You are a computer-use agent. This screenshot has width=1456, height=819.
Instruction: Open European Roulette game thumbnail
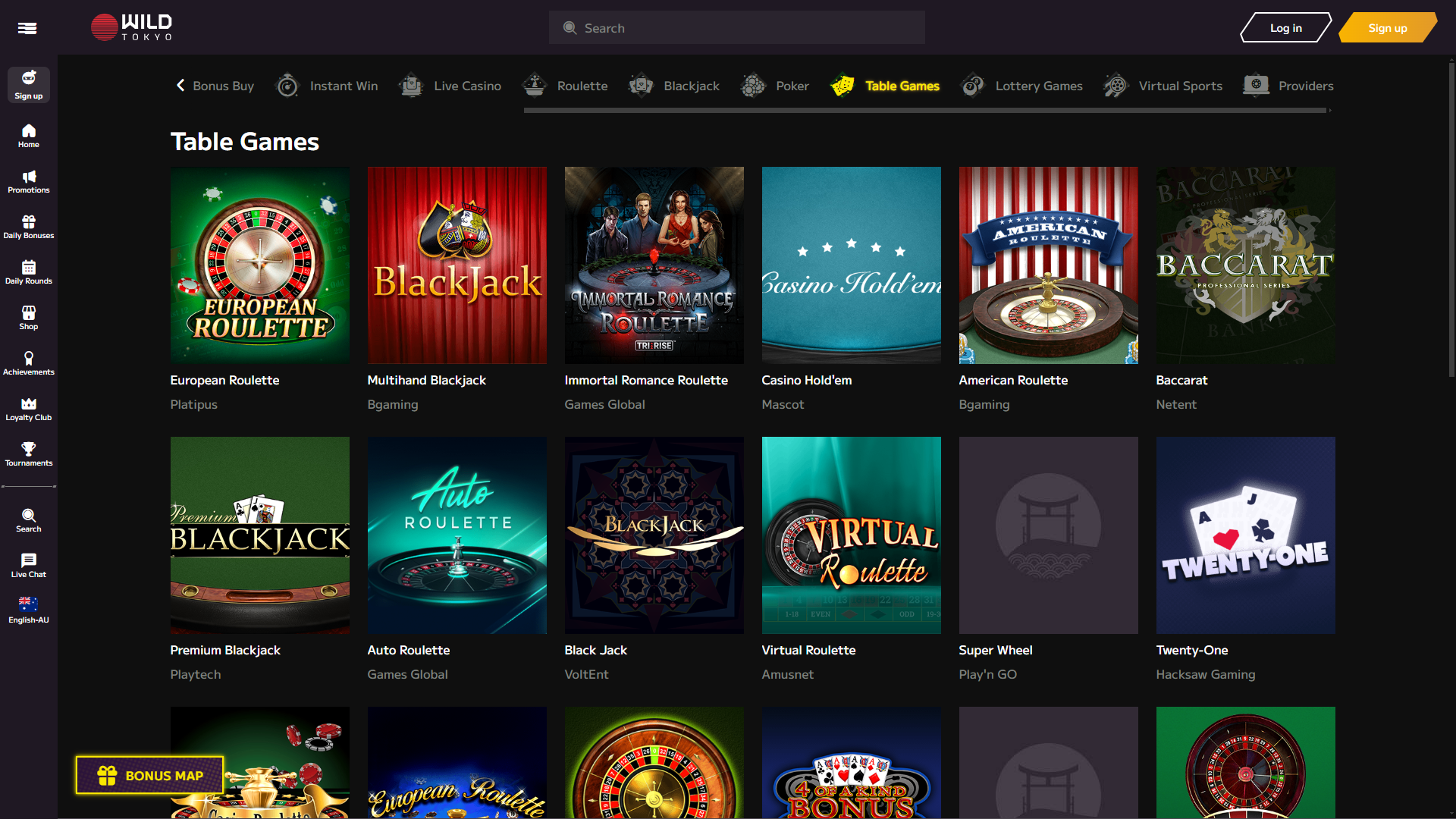[x=260, y=265]
